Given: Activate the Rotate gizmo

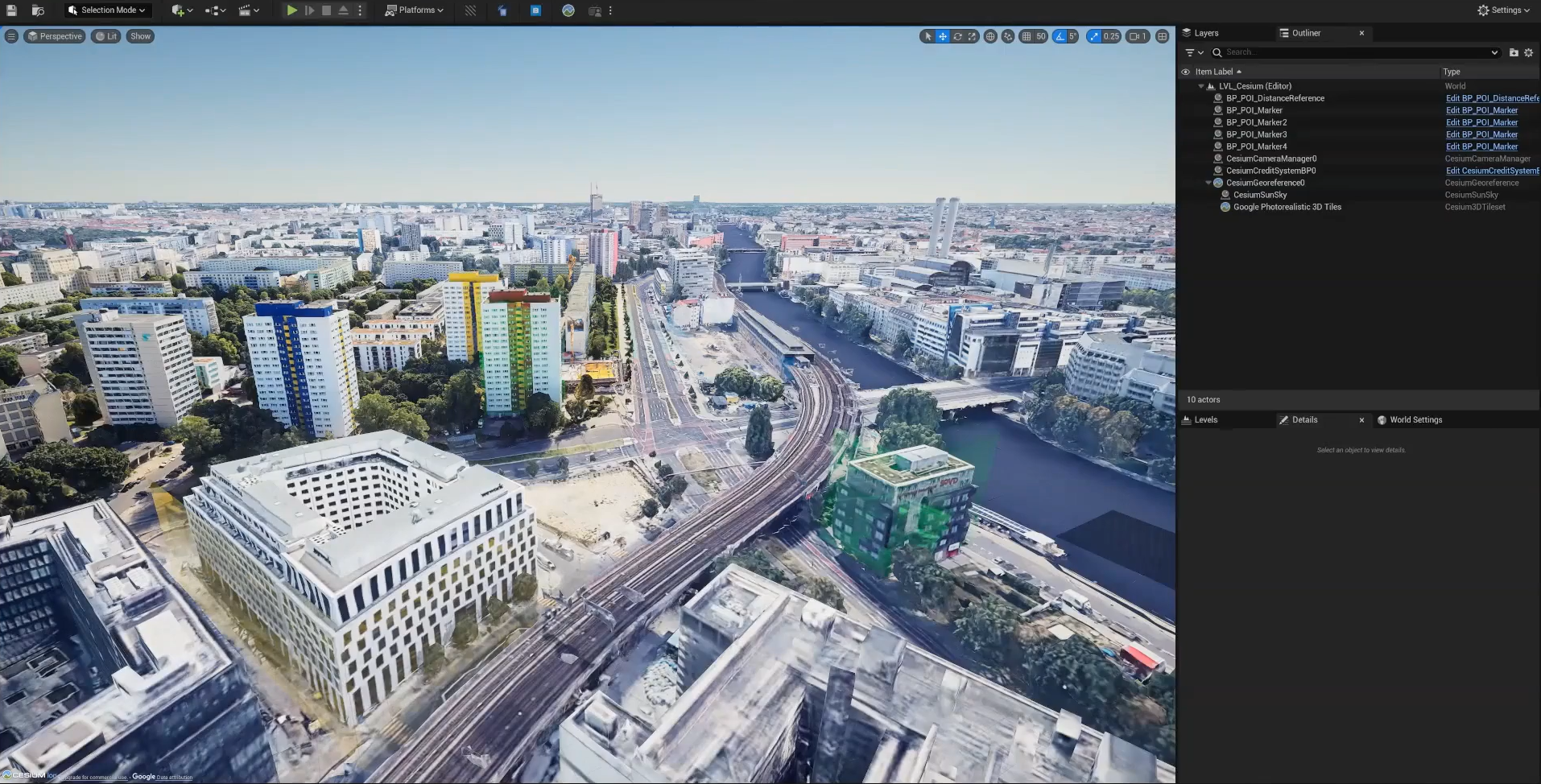Looking at the screenshot, I should pos(957,36).
